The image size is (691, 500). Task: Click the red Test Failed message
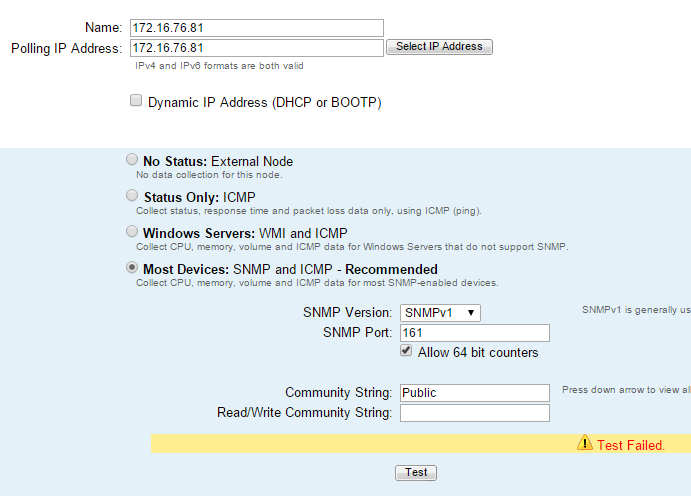pyautogui.click(x=631, y=445)
